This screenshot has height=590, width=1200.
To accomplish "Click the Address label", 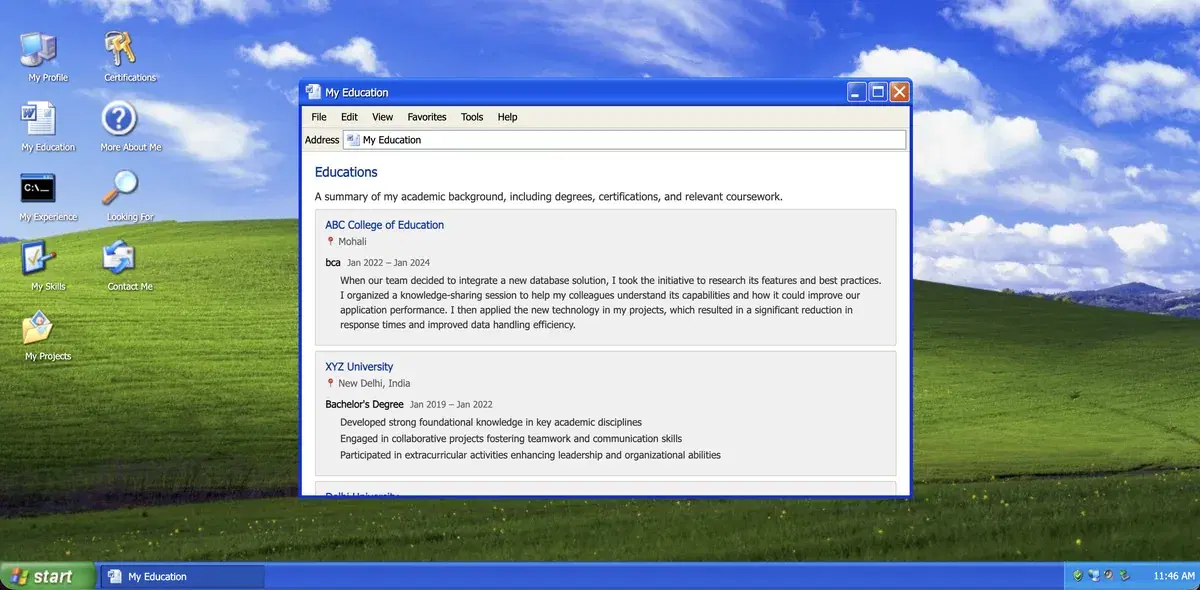I will (322, 140).
